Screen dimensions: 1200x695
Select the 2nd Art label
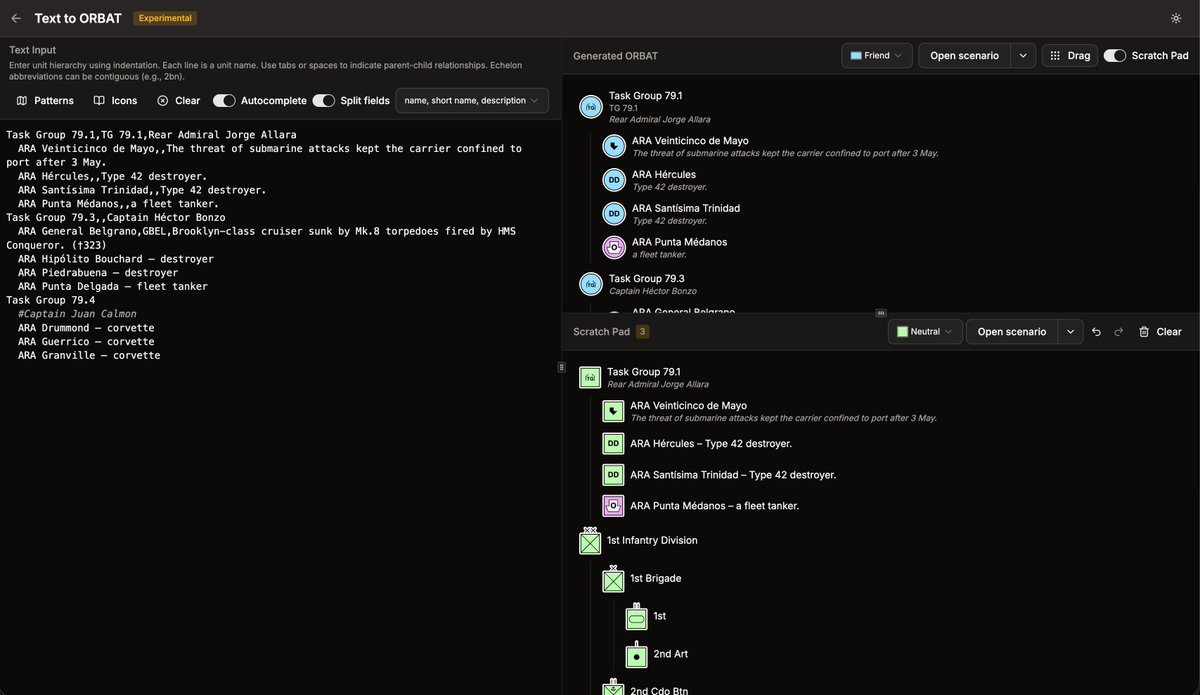coord(670,655)
